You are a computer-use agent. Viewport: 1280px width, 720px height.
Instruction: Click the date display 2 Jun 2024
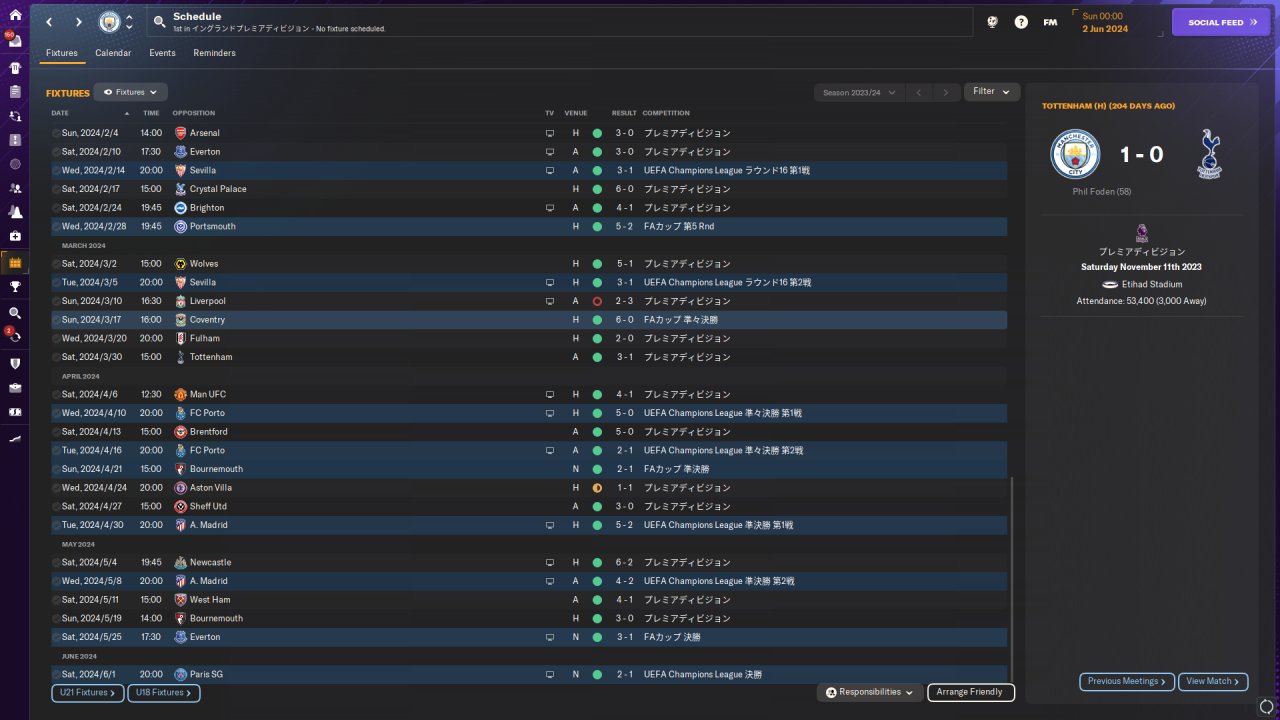(1105, 29)
